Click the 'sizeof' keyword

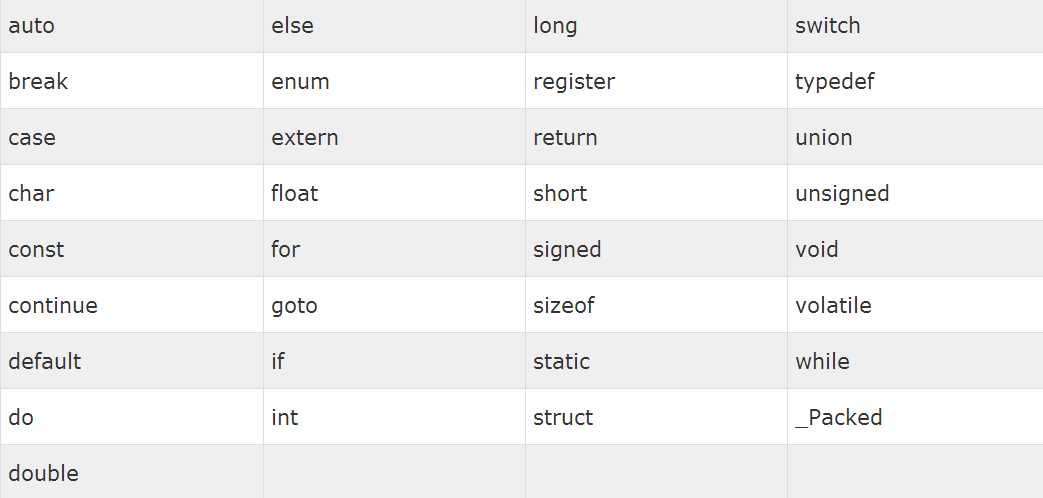pos(564,305)
